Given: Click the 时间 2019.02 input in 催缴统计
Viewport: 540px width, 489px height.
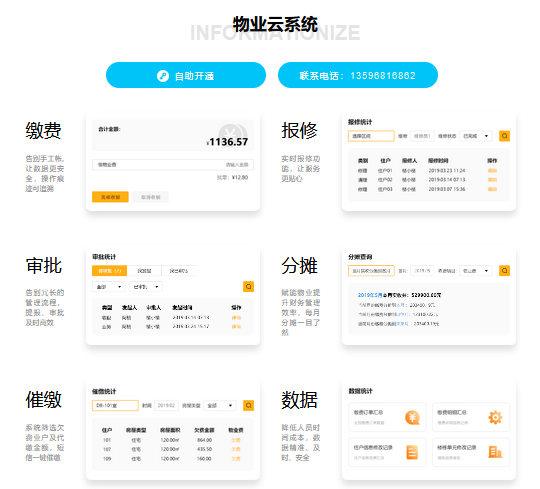Looking at the screenshot, I should point(166,405).
